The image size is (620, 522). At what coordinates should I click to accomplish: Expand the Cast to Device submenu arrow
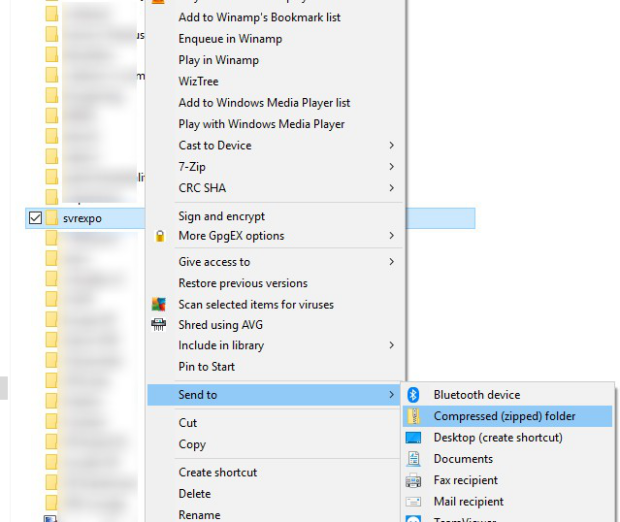coord(391,145)
